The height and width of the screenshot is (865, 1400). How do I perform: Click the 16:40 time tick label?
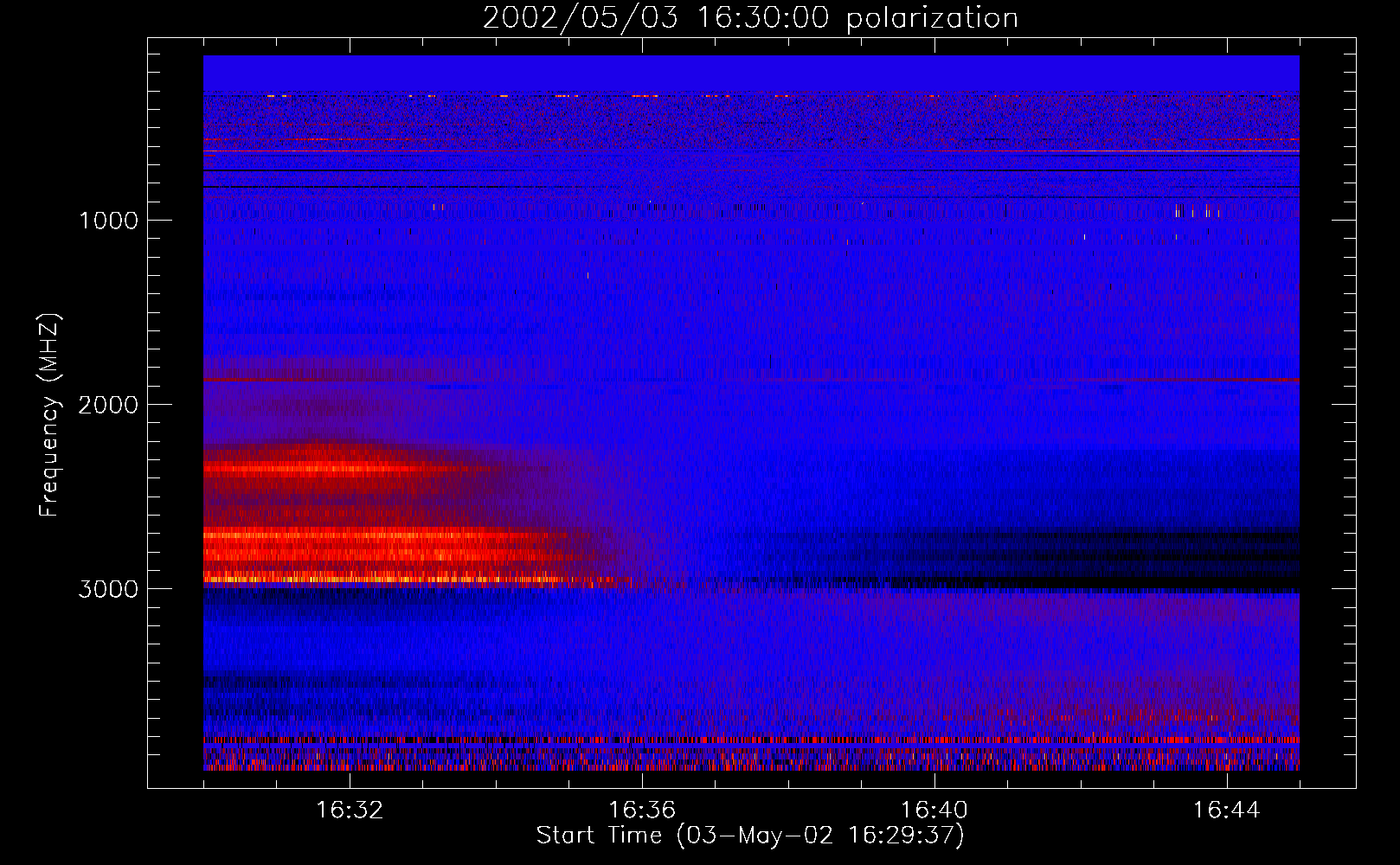tap(934, 811)
